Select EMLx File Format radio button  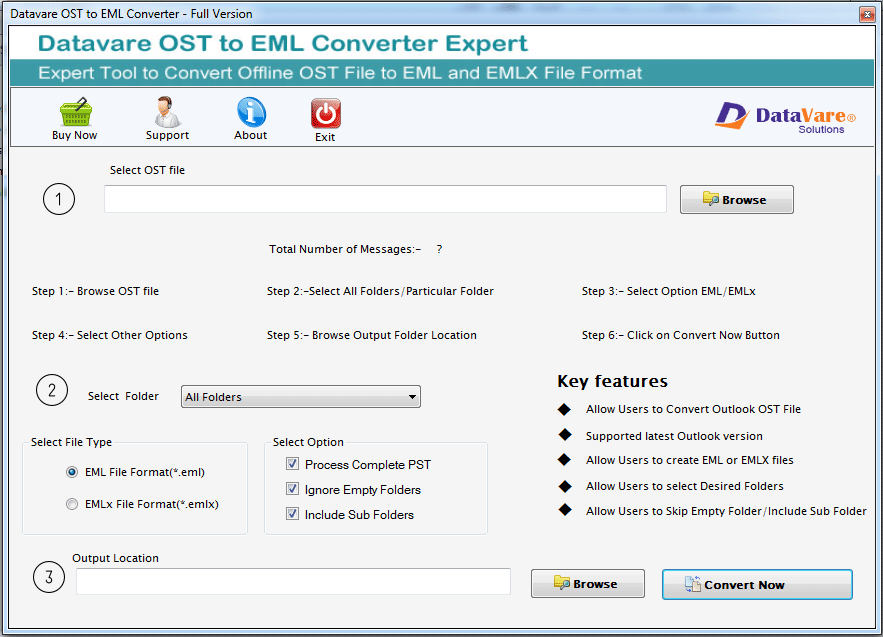pyautogui.click(x=71, y=503)
